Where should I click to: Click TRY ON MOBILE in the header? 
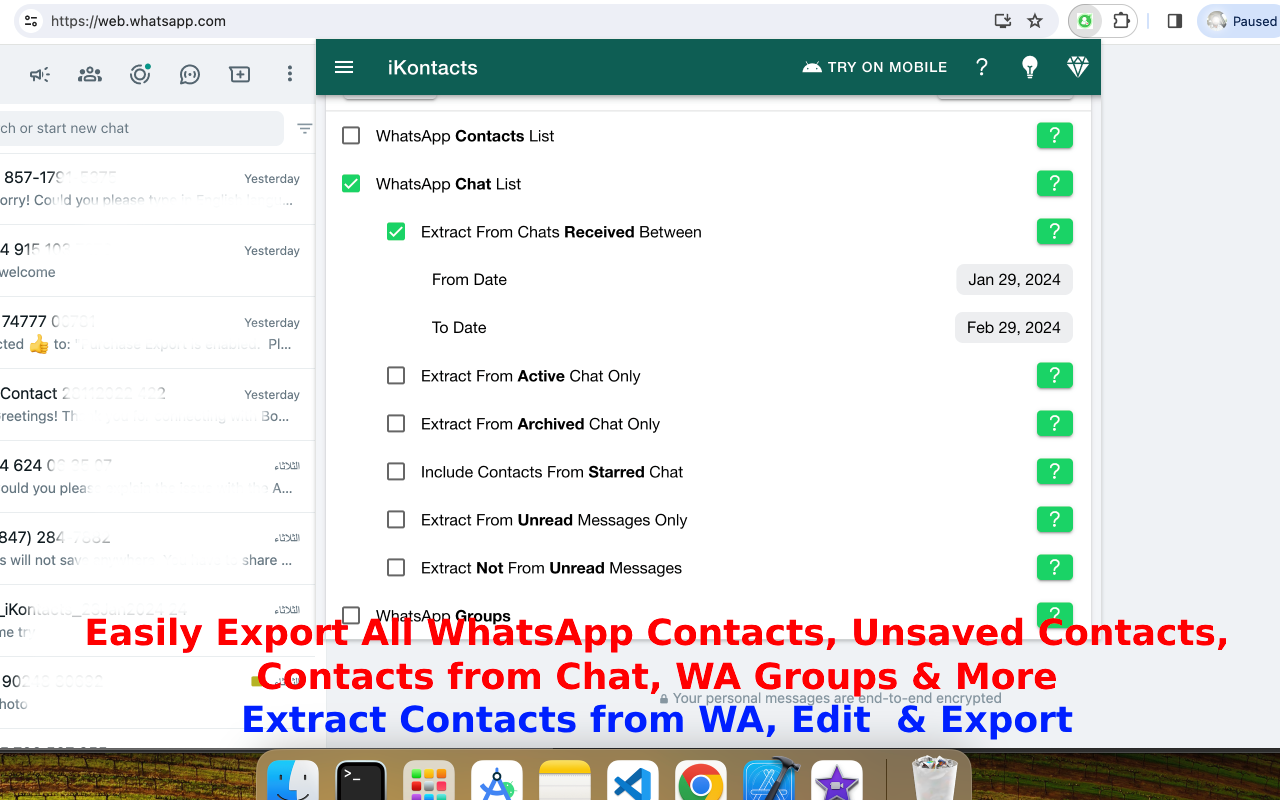874,67
